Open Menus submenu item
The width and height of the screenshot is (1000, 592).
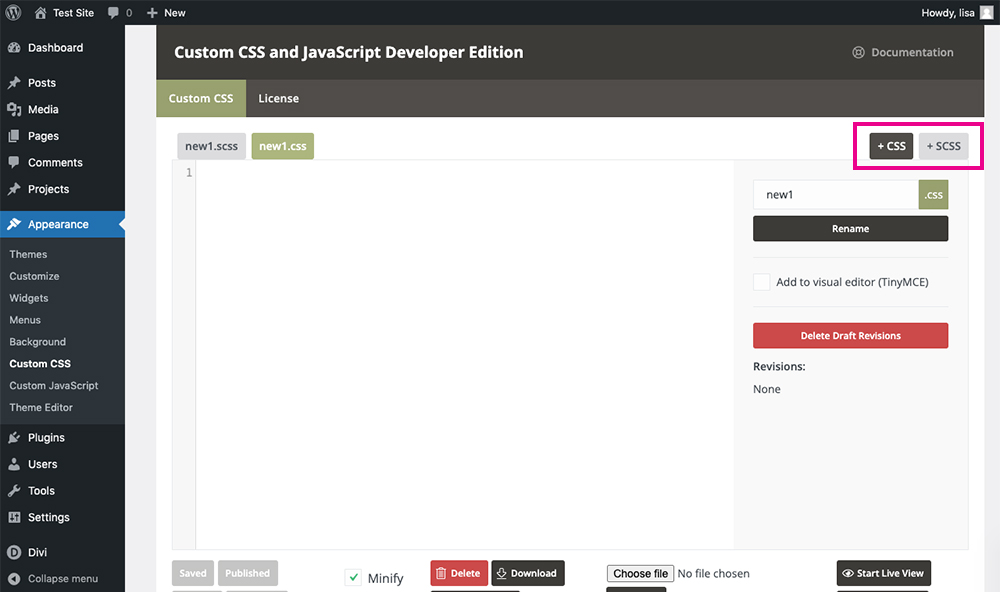25,320
